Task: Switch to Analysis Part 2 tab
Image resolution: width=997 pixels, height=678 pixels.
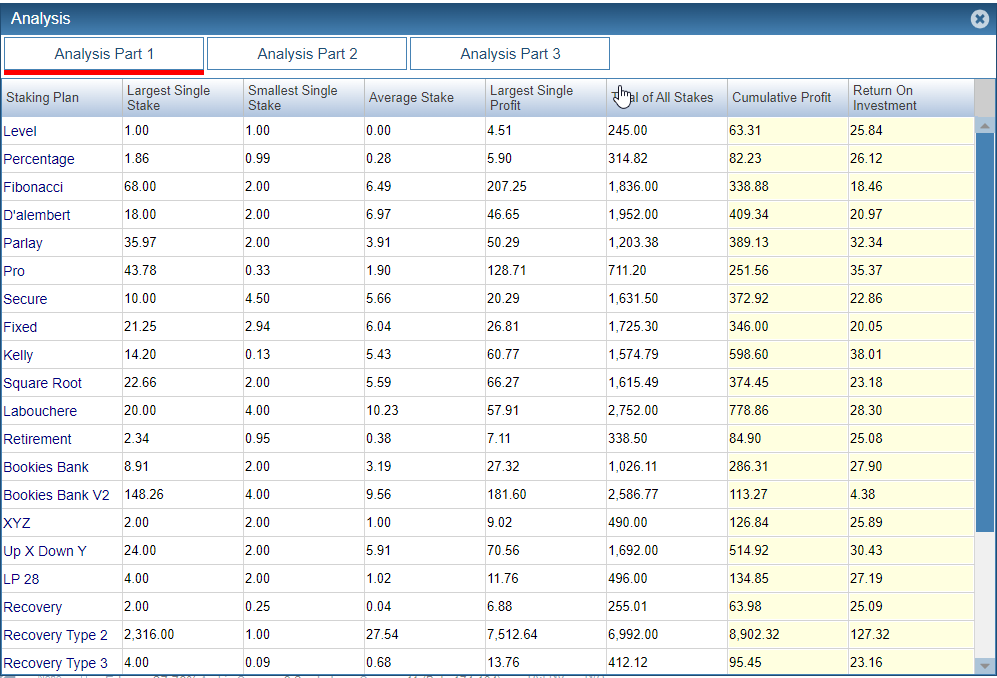Action: pos(307,54)
